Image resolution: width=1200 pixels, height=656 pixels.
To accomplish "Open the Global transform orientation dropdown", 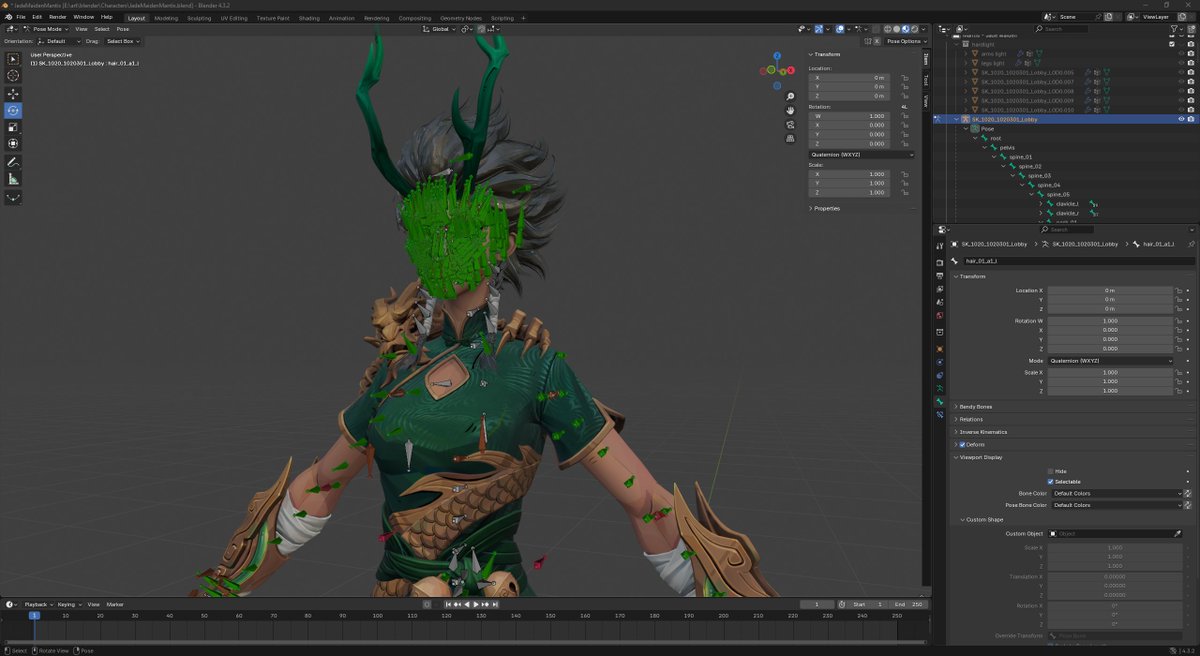I will tap(440, 29).
